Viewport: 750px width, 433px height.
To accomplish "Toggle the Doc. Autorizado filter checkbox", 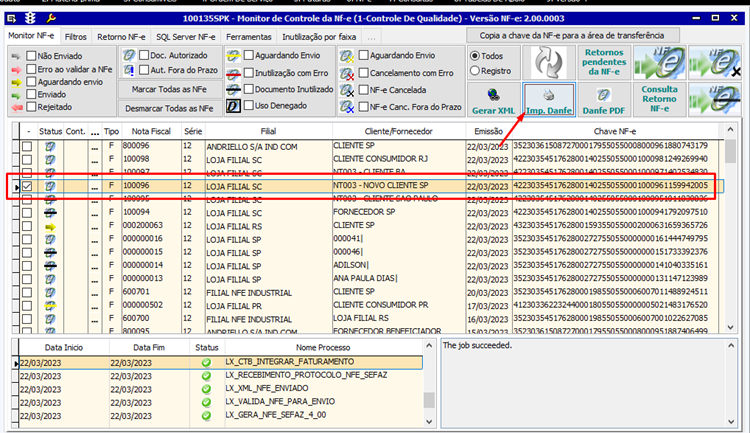I will tap(142, 54).
